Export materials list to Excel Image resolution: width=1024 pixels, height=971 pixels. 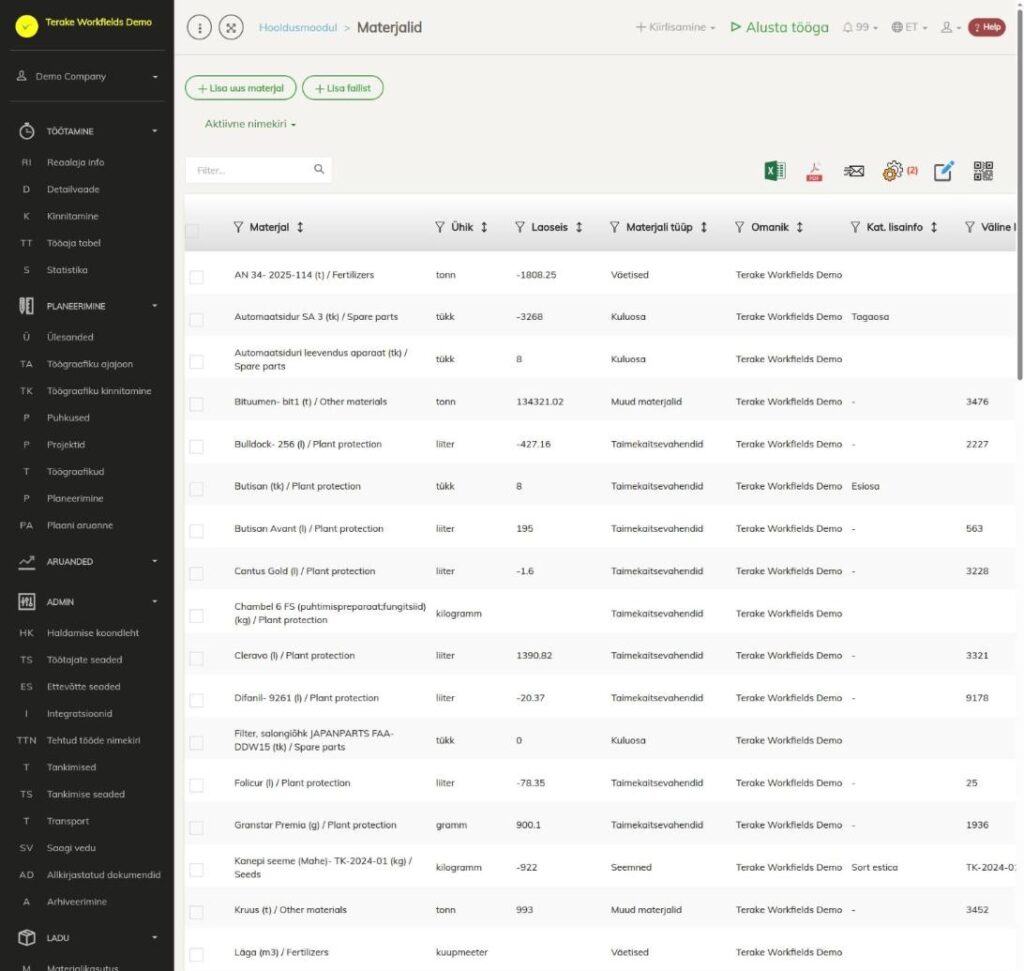(x=775, y=171)
